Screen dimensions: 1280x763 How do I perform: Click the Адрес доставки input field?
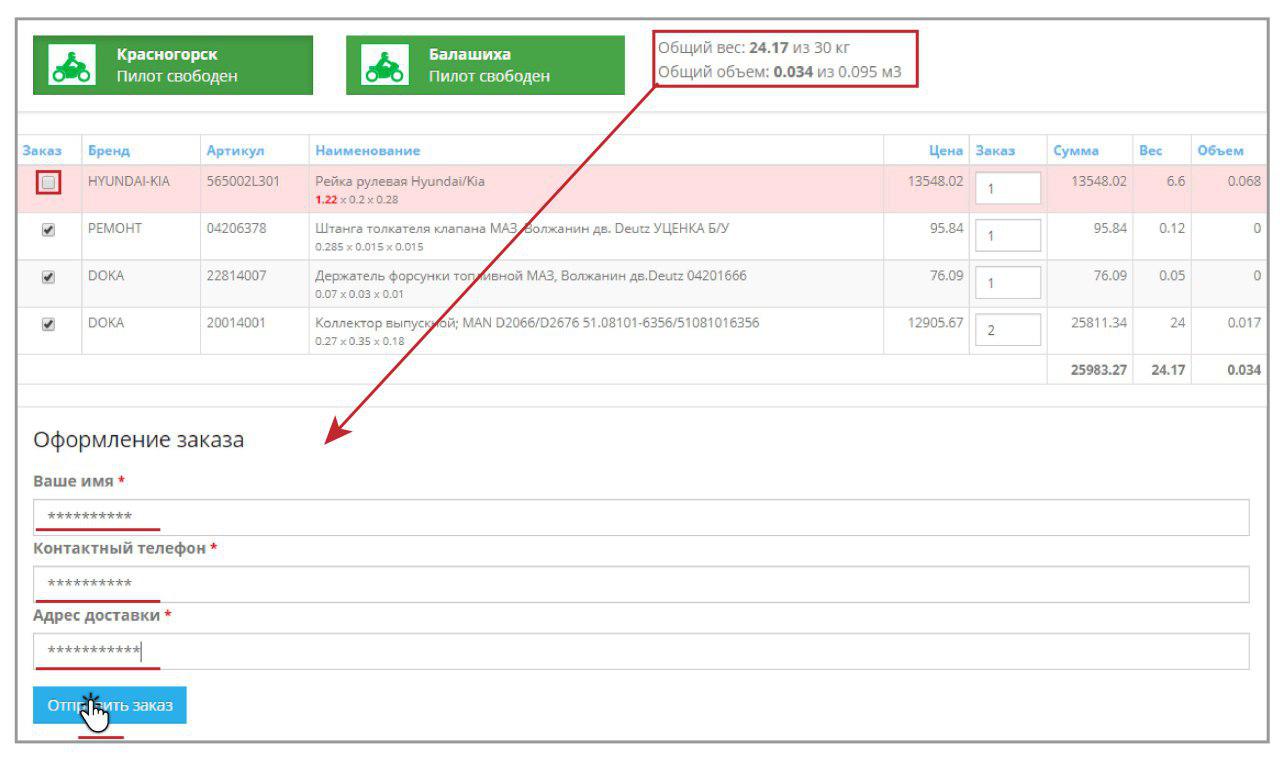(640, 651)
